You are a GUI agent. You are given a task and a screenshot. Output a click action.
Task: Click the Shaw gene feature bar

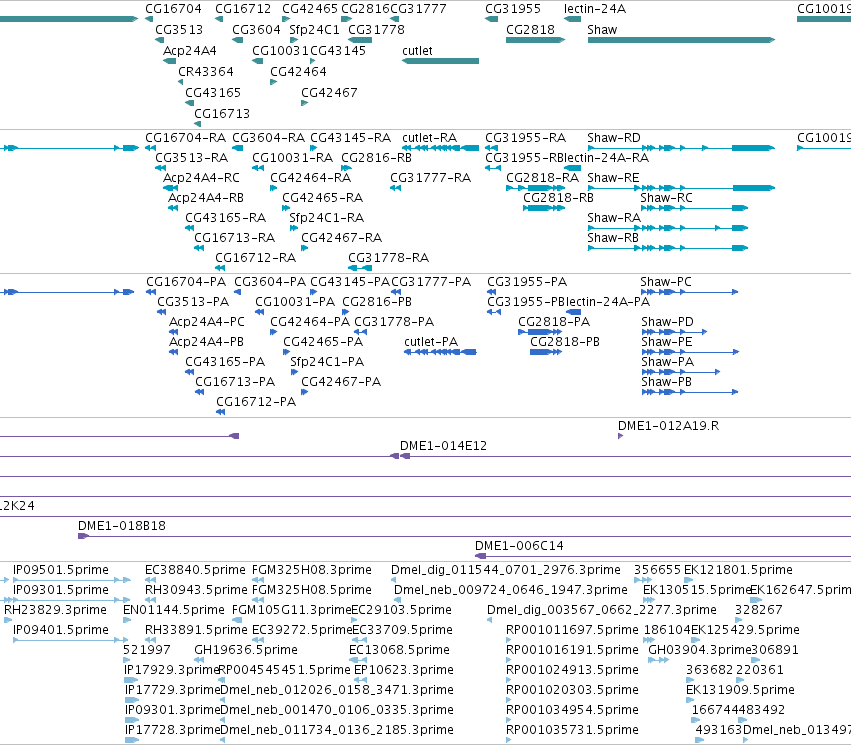pos(681,40)
